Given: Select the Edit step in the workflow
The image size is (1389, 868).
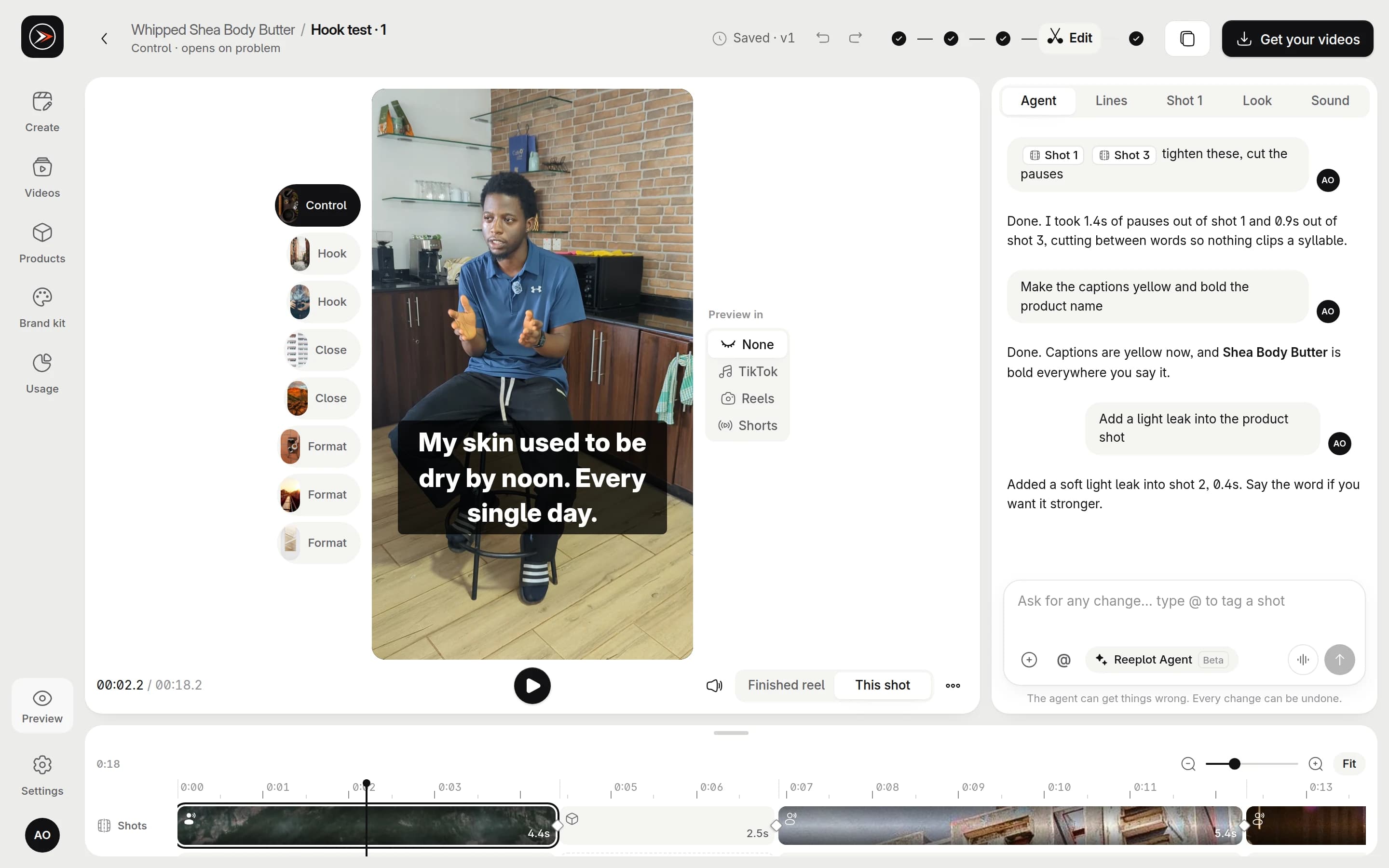Looking at the screenshot, I should (x=1069, y=38).
